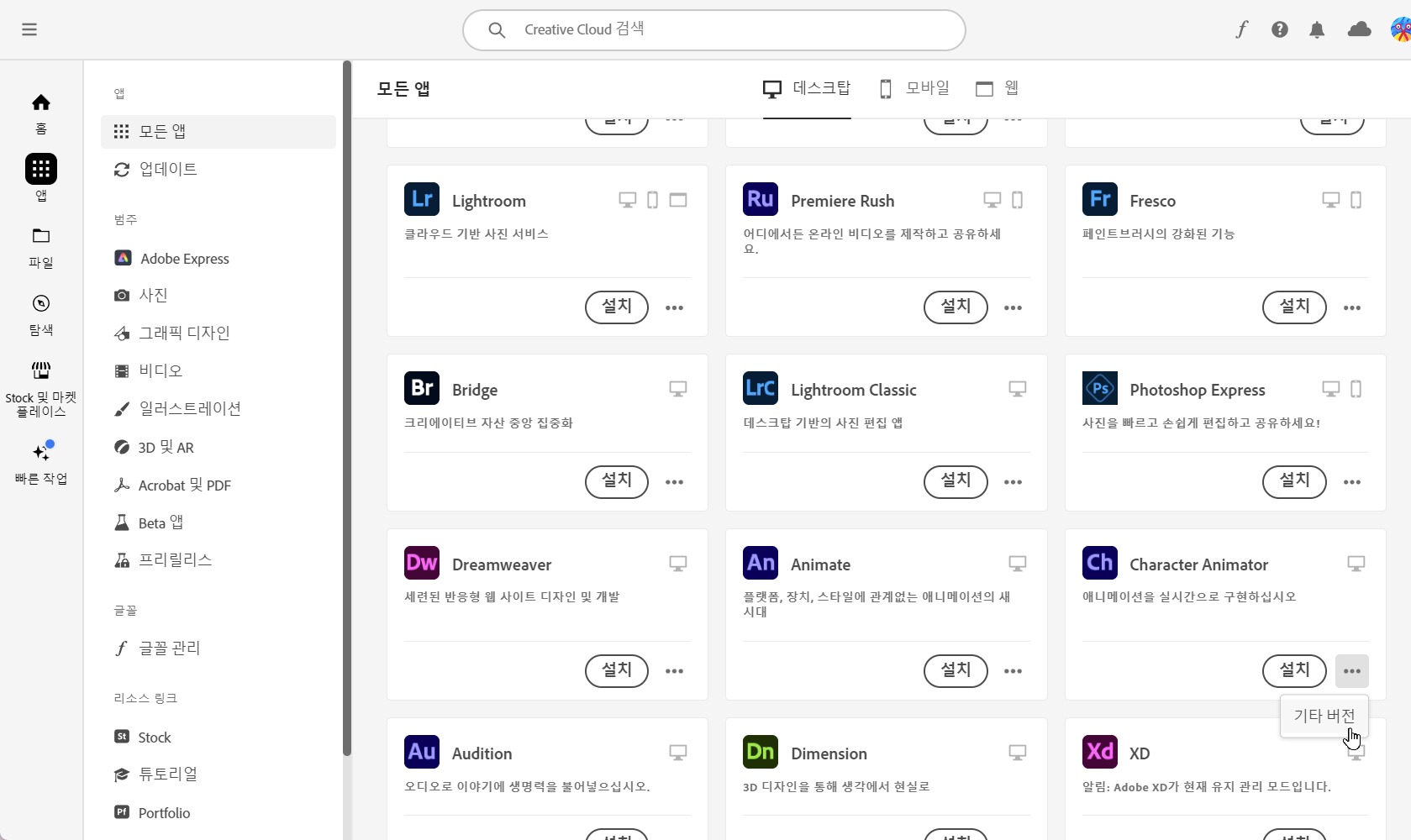
Task: Click the Lightroom app icon
Action: click(x=422, y=199)
